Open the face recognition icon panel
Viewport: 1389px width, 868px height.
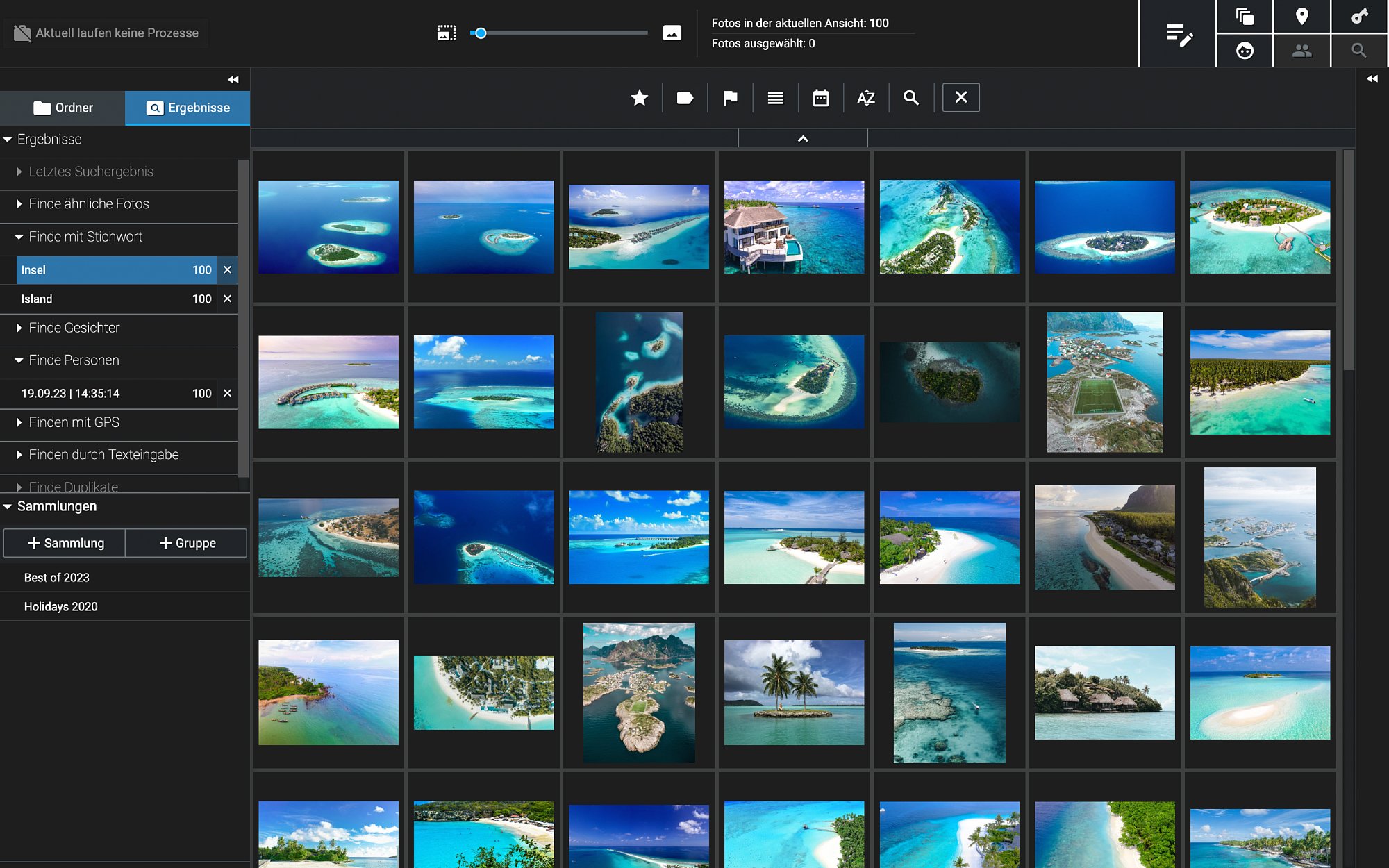tap(1245, 51)
